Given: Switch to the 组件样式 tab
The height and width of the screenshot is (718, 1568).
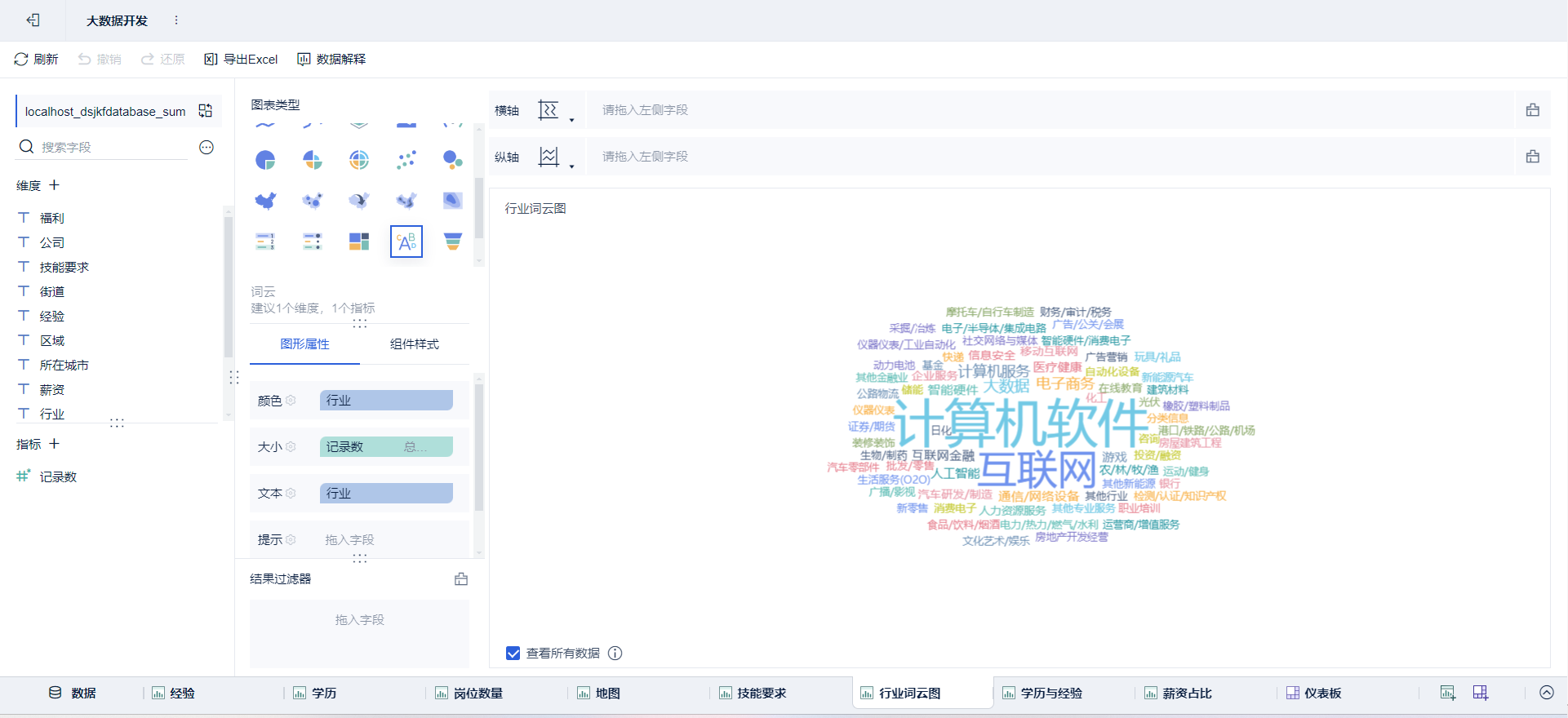Looking at the screenshot, I should (x=415, y=344).
